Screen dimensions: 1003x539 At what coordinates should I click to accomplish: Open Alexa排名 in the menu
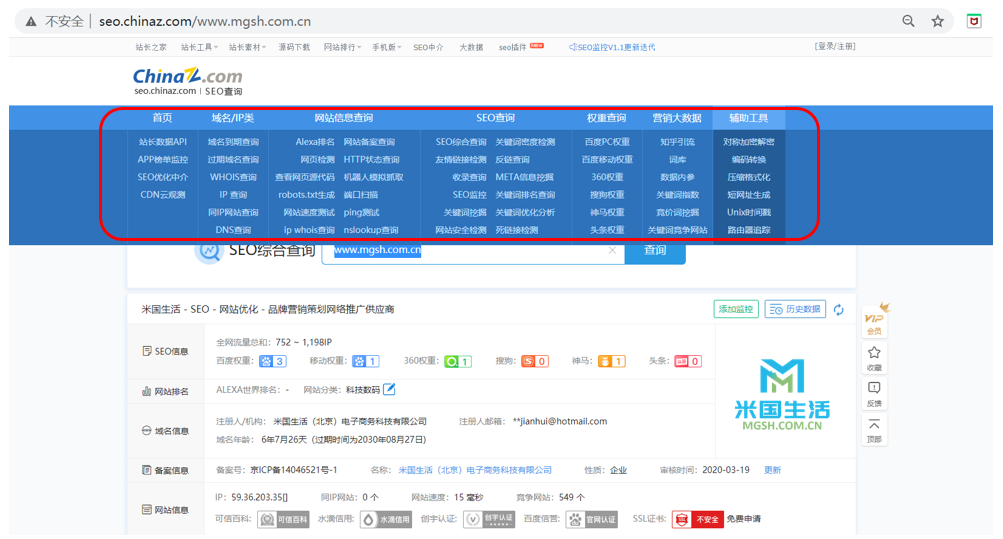[315, 142]
